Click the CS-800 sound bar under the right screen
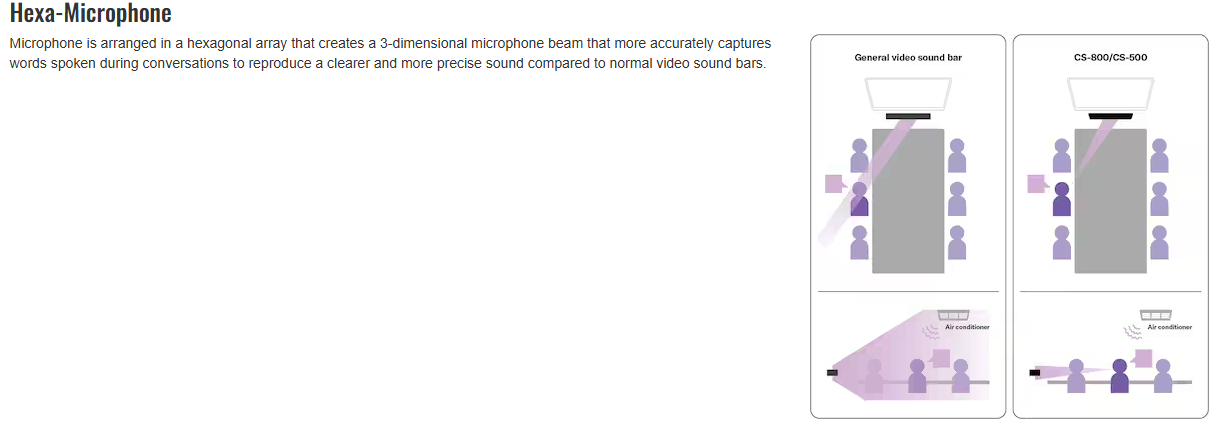Screen dimensions: 1227x430 tap(1109, 117)
